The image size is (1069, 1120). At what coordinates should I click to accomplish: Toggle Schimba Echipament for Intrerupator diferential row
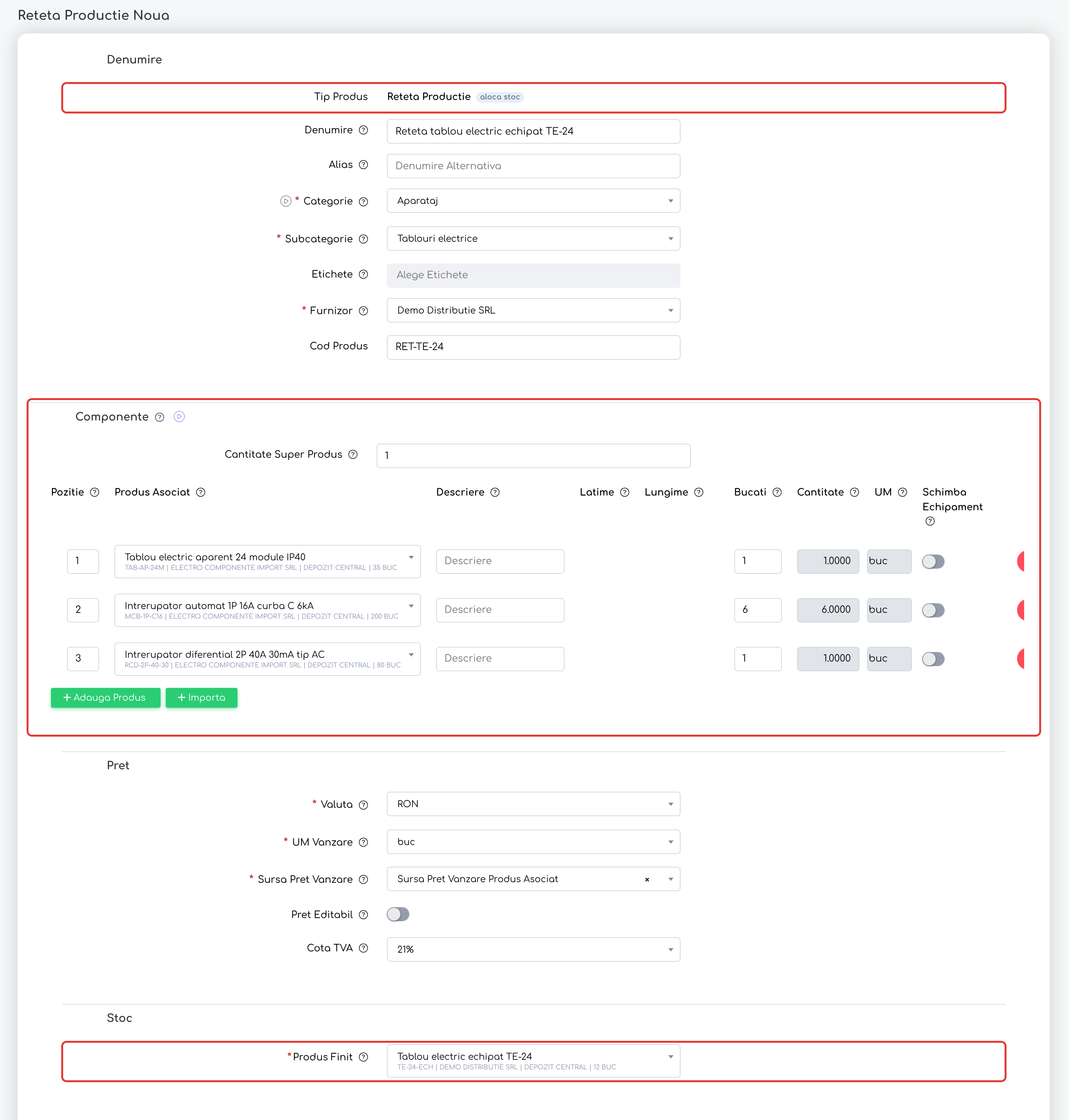933,659
